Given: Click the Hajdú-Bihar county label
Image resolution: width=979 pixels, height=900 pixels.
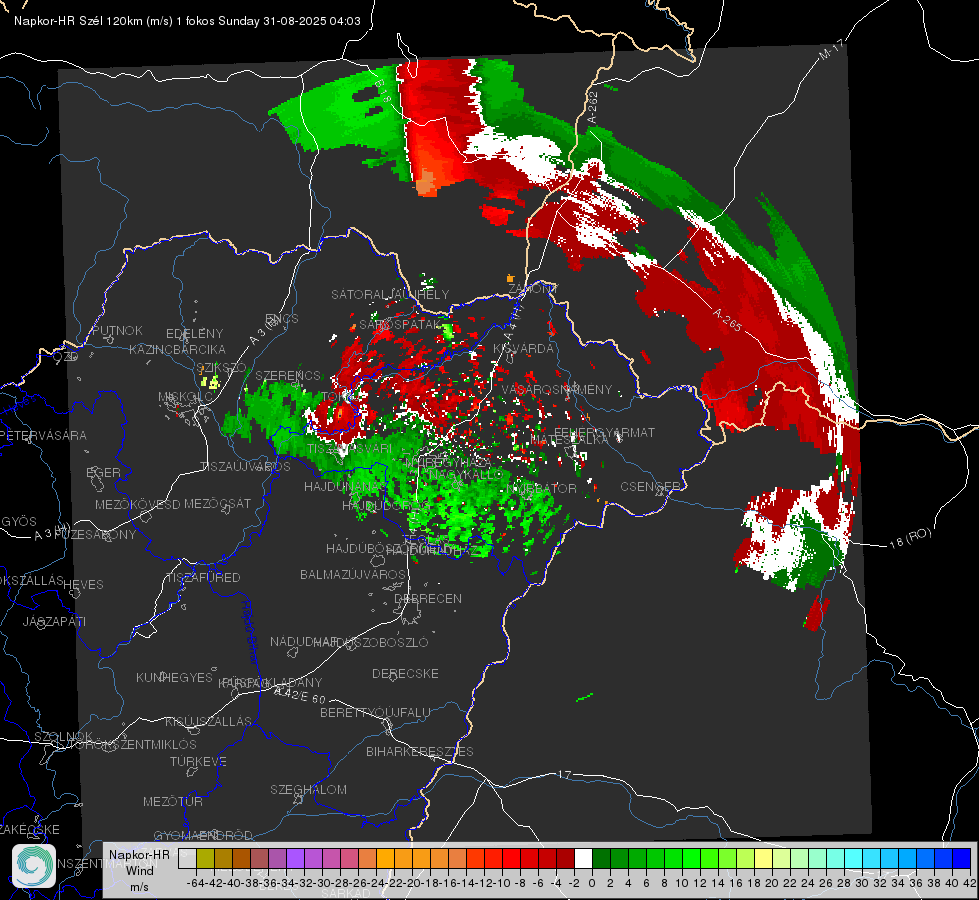Looking at the screenshot, I should click(x=249, y=632).
